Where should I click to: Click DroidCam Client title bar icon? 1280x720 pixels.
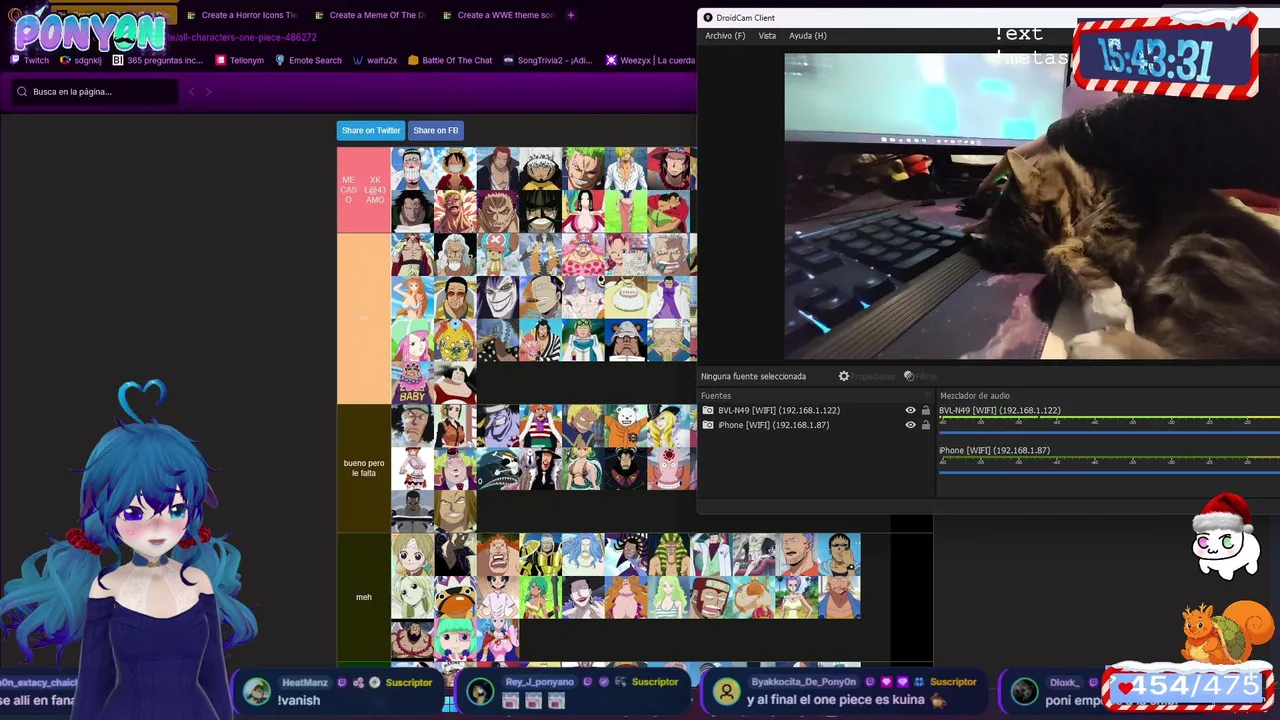(708, 18)
